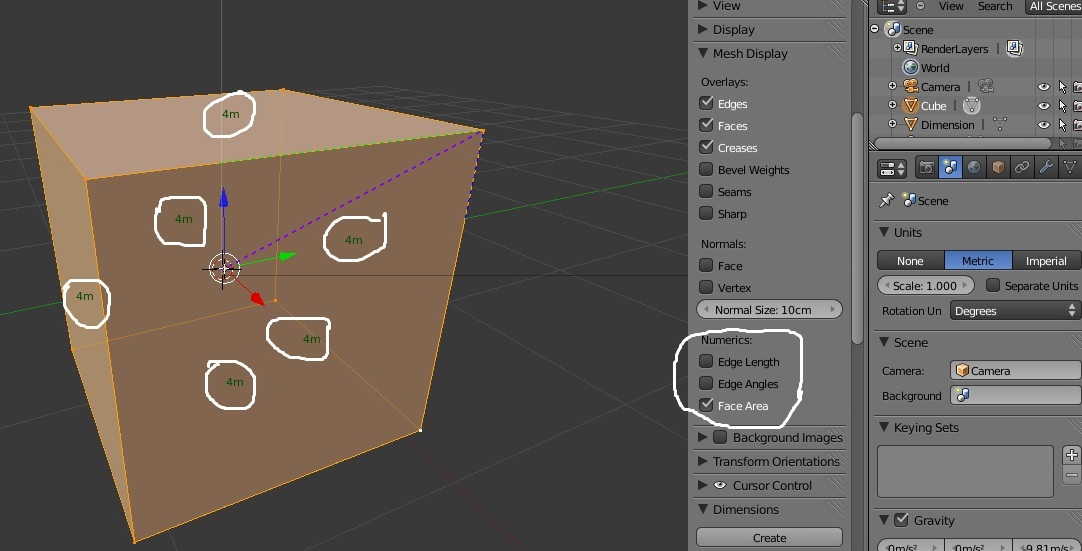This screenshot has width=1082, height=551.
Task: Uncheck the Creases overlay checkbox
Action: pyautogui.click(x=706, y=147)
